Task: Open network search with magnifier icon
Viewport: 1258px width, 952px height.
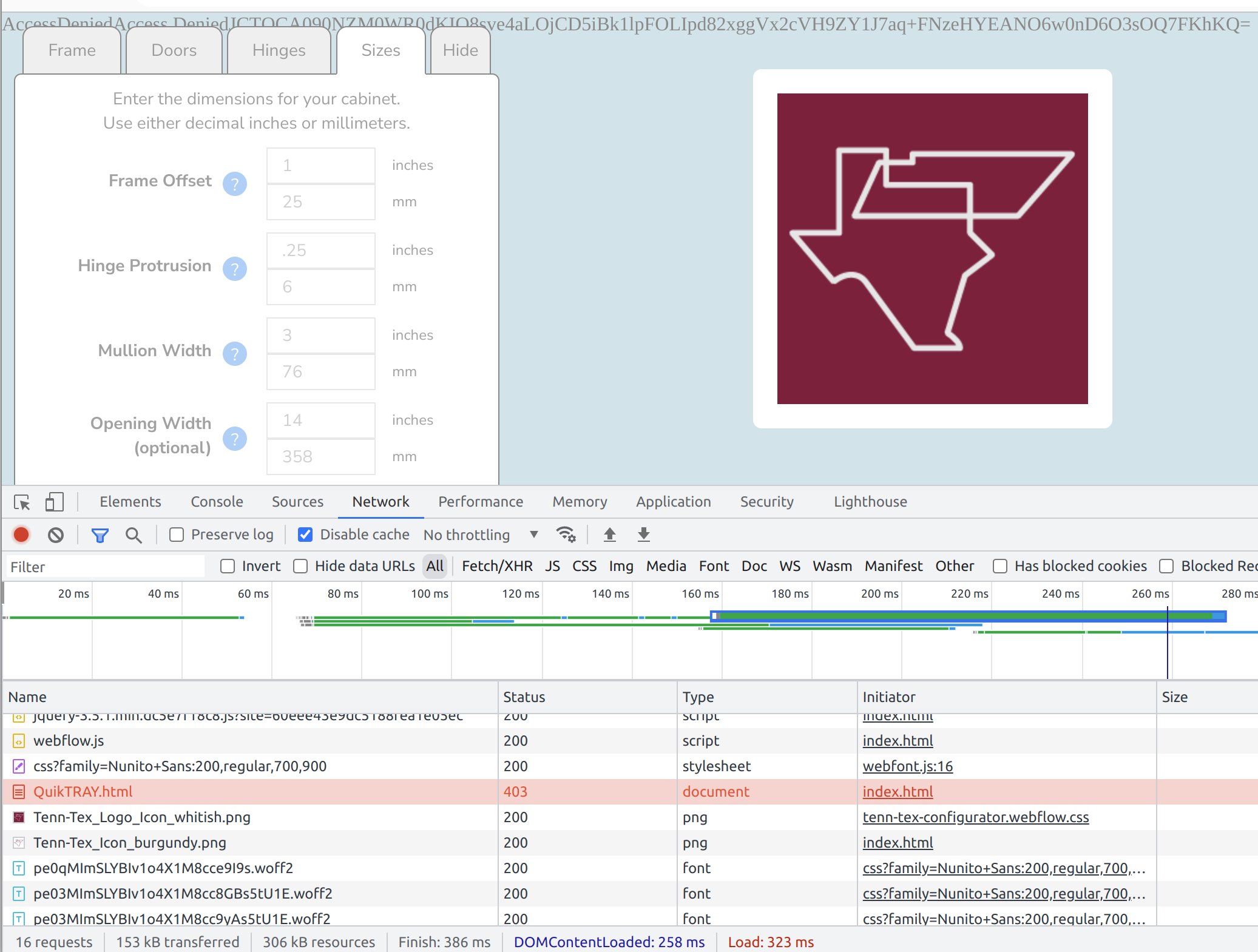Action: pyautogui.click(x=134, y=535)
